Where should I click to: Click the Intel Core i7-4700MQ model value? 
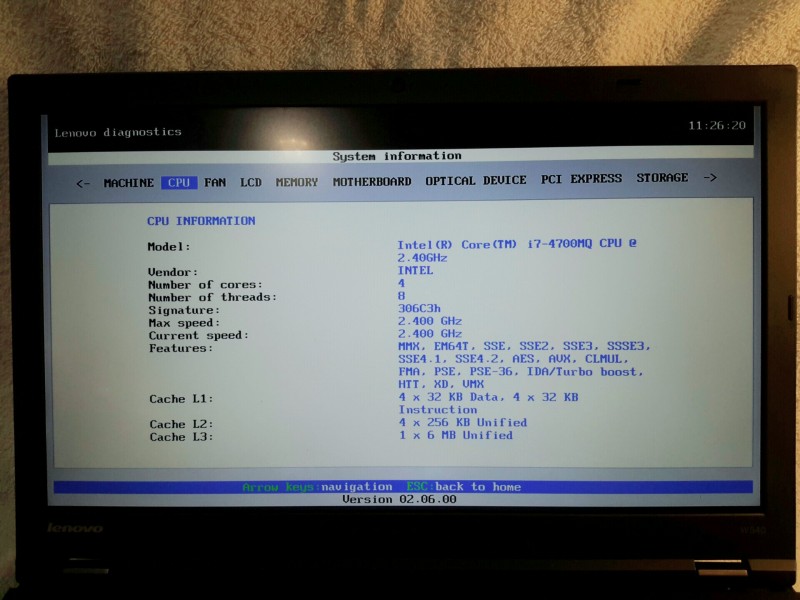pyautogui.click(x=517, y=244)
